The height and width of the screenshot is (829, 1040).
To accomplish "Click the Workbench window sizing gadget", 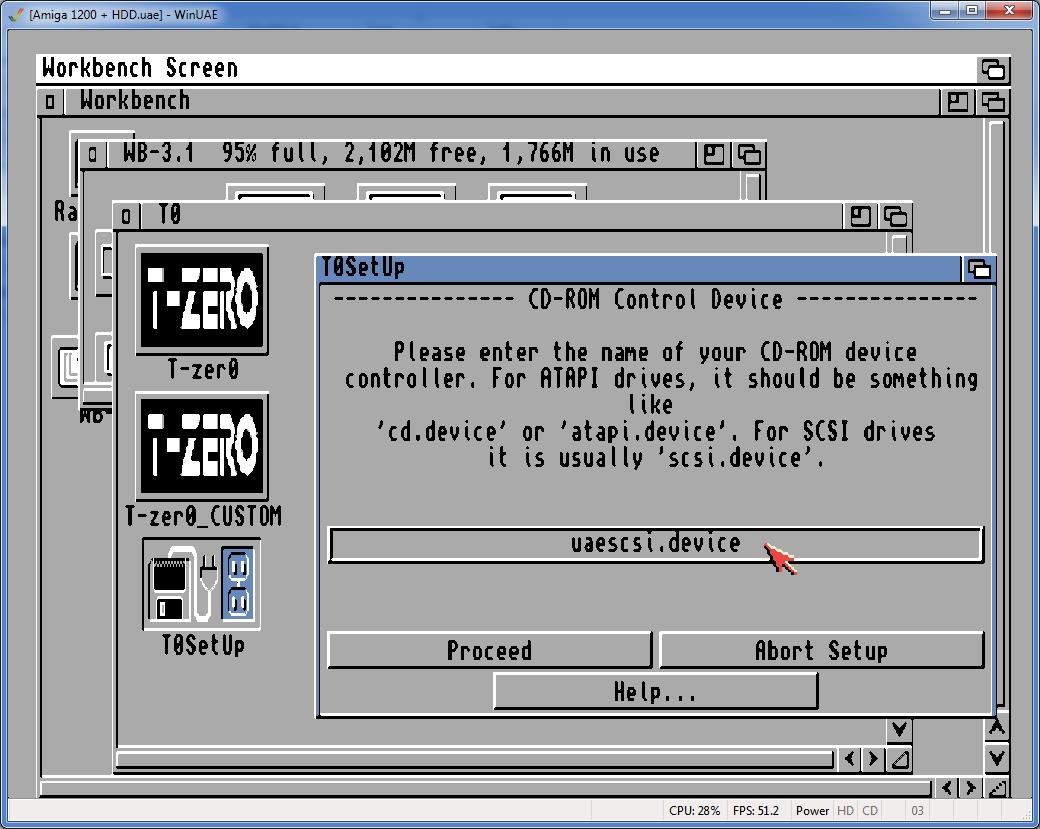I will 997,788.
